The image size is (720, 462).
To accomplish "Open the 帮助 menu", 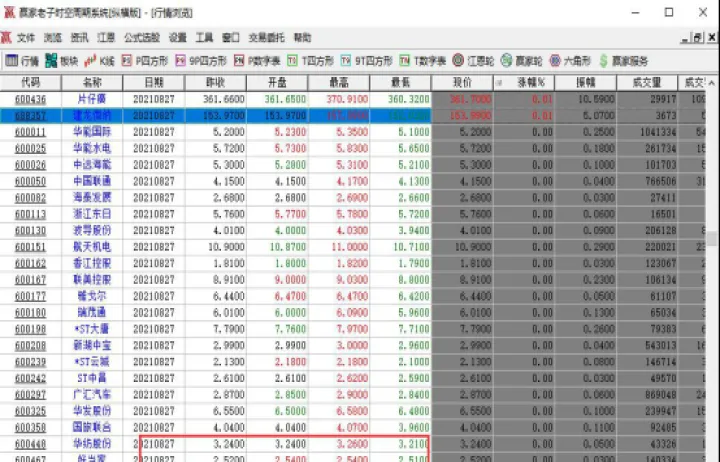I will point(302,38).
